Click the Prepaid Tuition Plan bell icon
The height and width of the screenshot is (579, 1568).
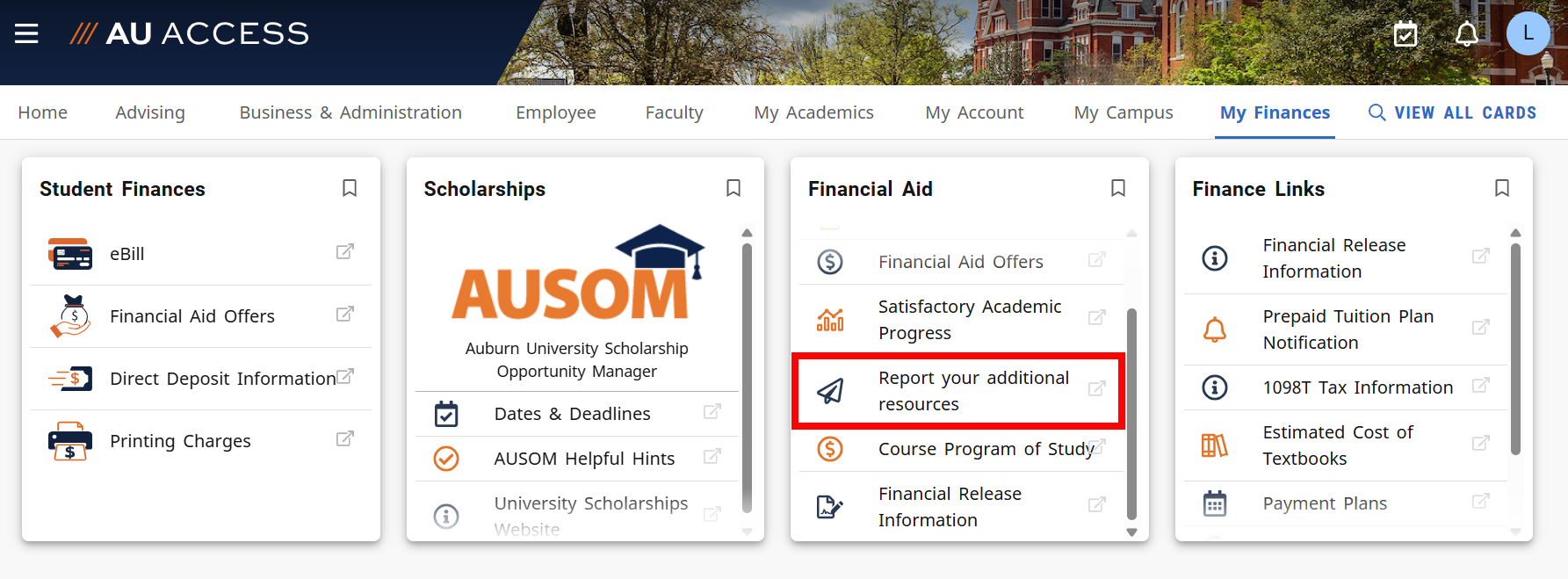tap(1217, 329)
